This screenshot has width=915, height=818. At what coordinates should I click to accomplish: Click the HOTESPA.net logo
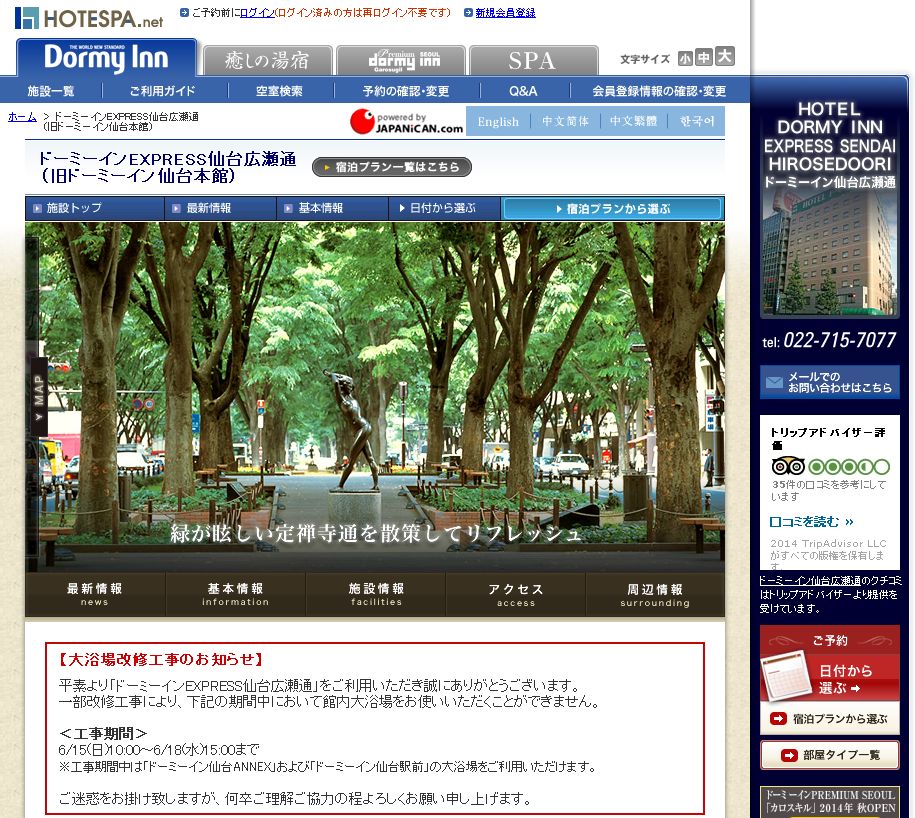coord(89,18)
